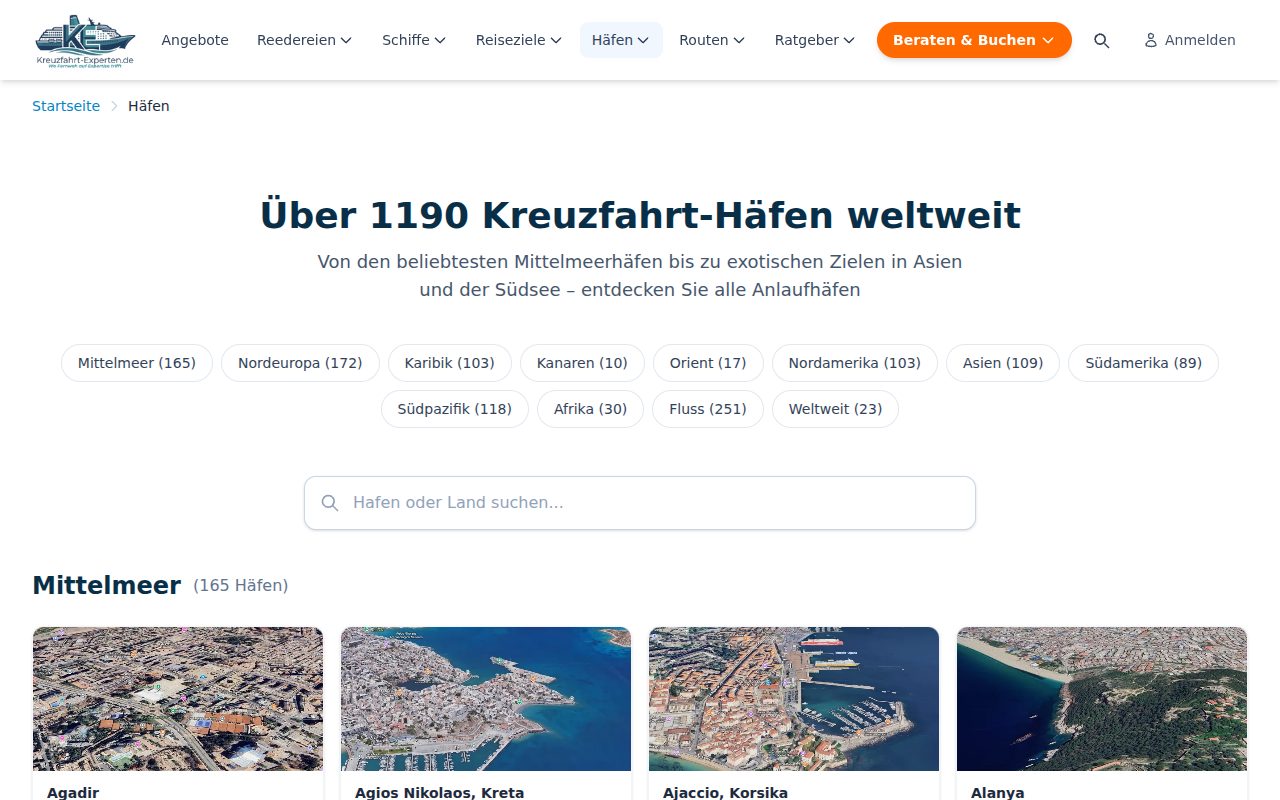The height and width of the screenshot is (800, 1280).
Task: Open the Agadir port thumbnail
Action: pos(178,699)
